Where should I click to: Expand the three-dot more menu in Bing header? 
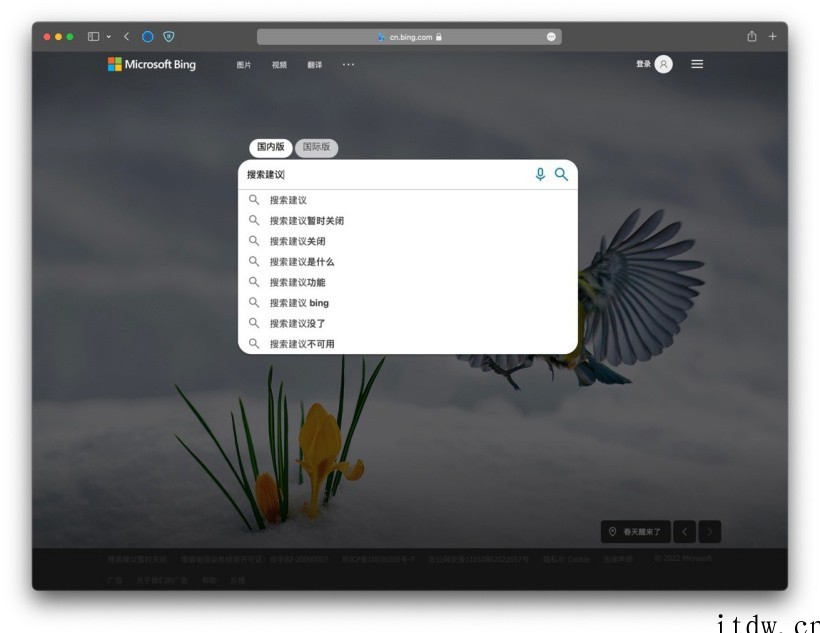point(348,64)
